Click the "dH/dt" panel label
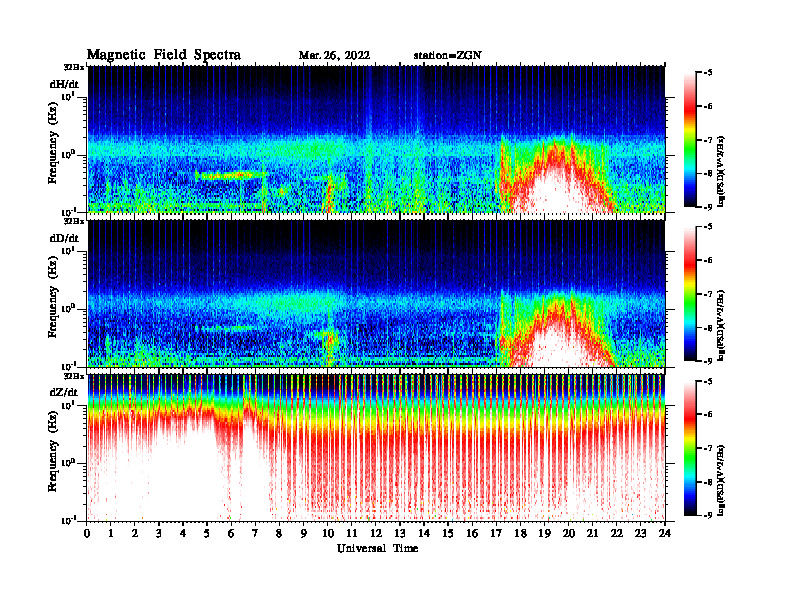Image resolution: width=792 pixels, height=612 pixels. pos(64,84)
